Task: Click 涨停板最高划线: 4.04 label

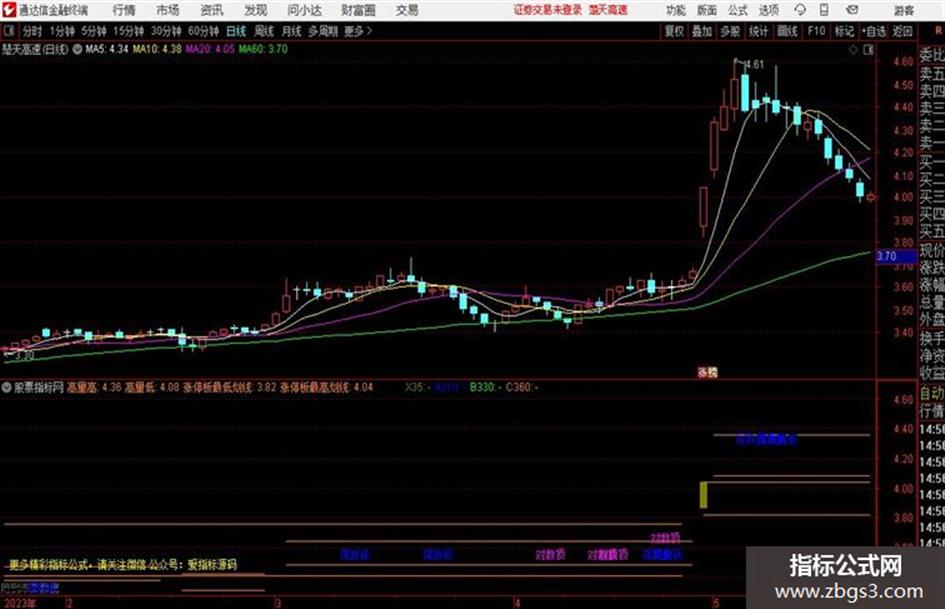Action: [x=326, y=387]
